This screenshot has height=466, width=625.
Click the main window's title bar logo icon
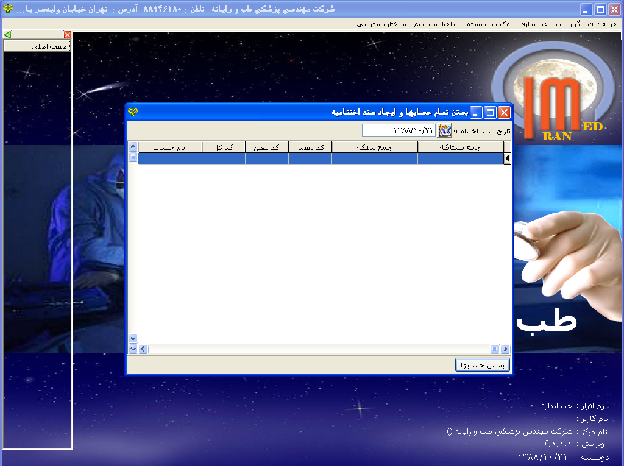8,9
